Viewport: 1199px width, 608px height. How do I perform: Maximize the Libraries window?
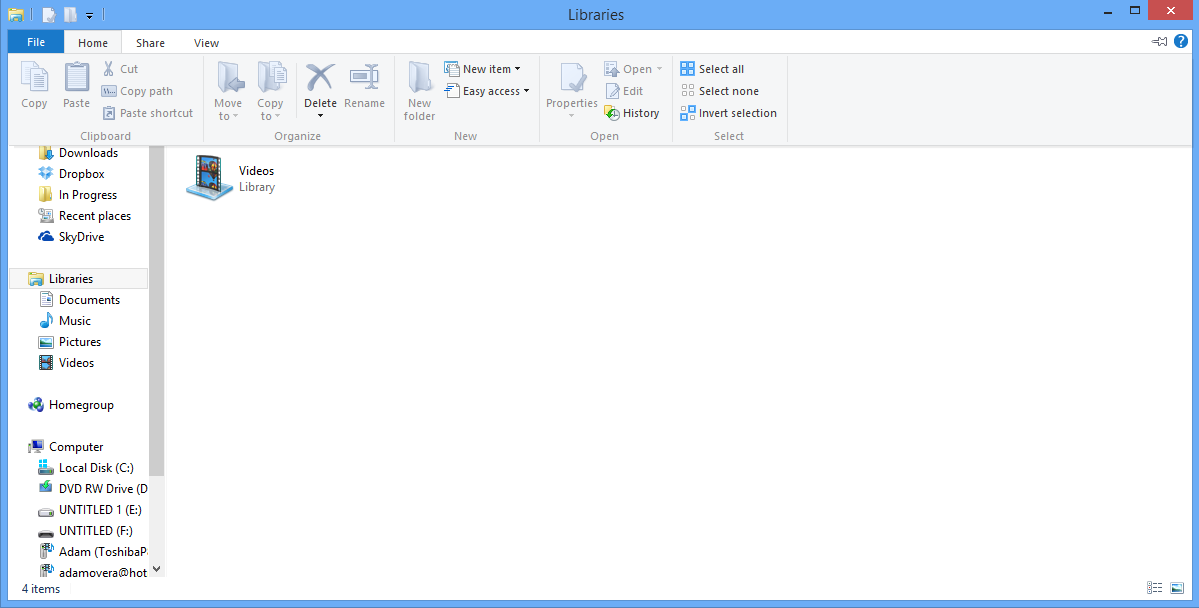1135,11
